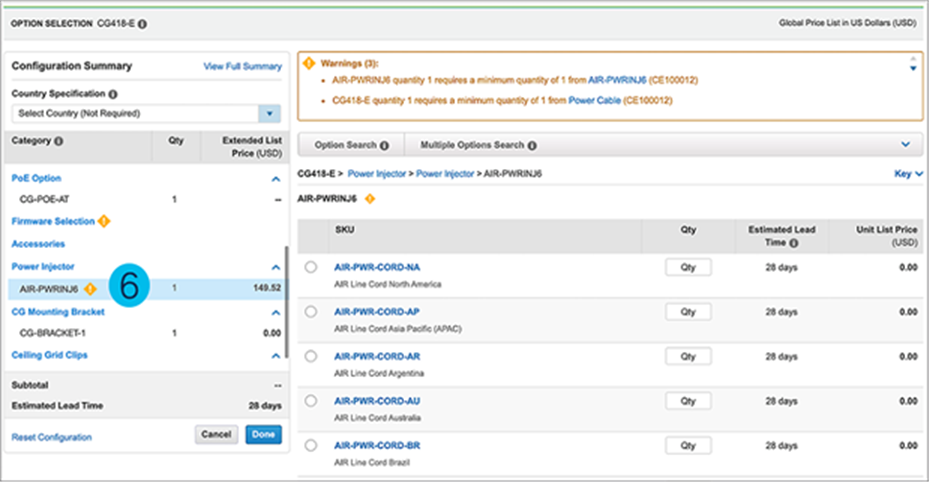Click the 149.52 extended price value
This screenshot has width=929, height=482.
(x=267, y=288)
